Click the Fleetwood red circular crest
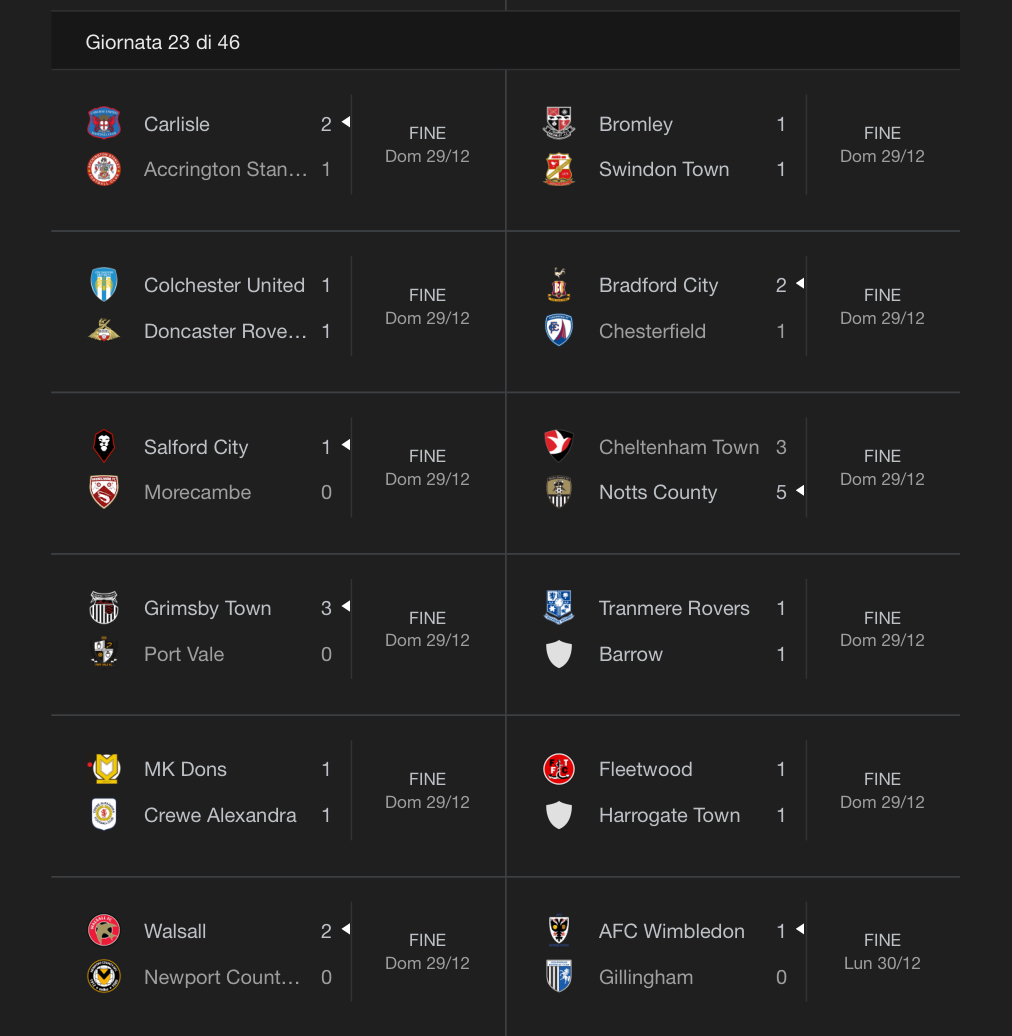Viewport: 1012px width, 1036px height. [x=559, y=769]
